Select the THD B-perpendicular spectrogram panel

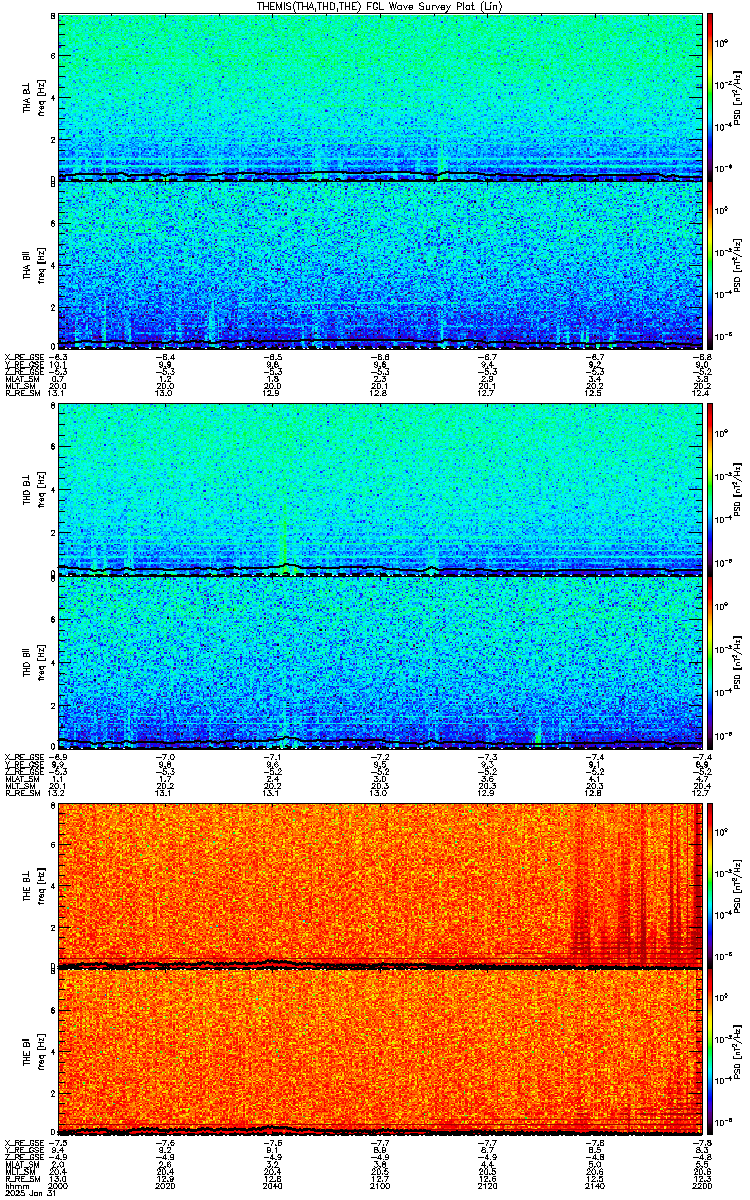tap(379, 489)
